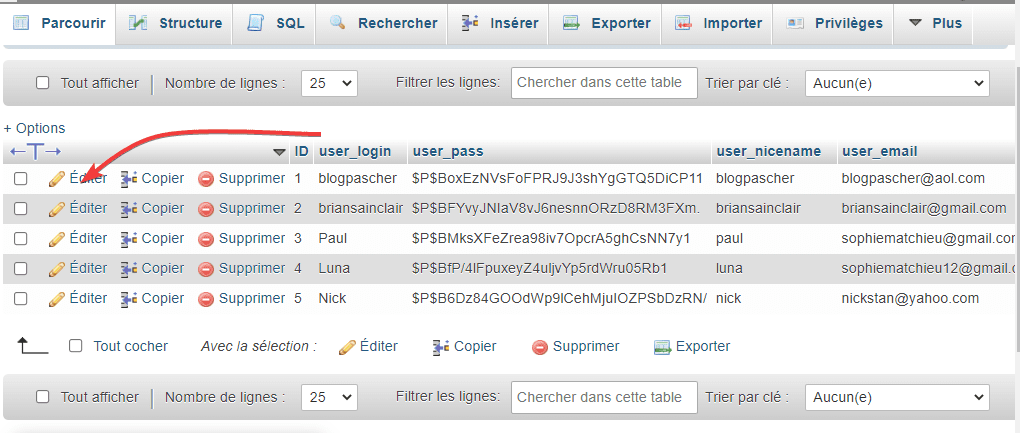Select the checkbox for row Nick
This screenshot has width=1020, height=433.
point(21,298)
